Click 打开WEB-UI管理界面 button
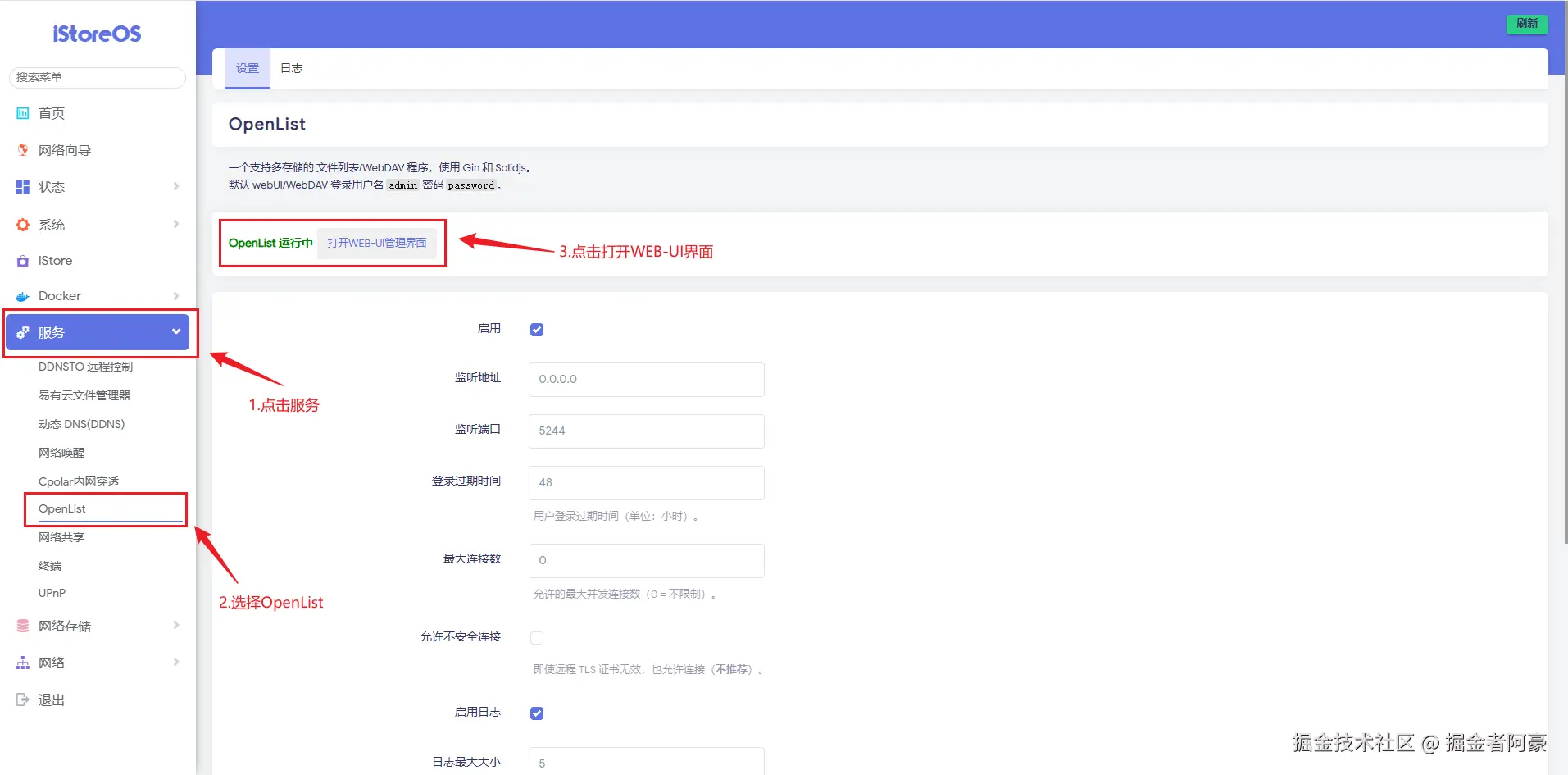The width and height of the screenshot is (1568, 775). coord(377,243)
